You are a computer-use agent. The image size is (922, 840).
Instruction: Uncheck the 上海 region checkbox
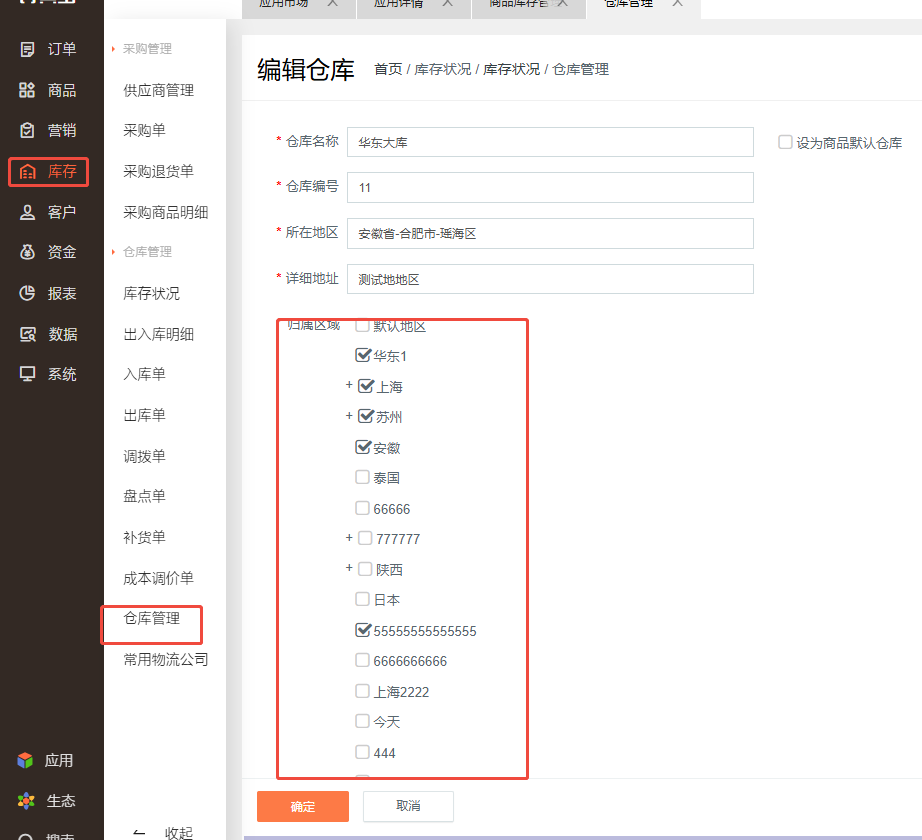pyautogui.click(x=366, y=386)
